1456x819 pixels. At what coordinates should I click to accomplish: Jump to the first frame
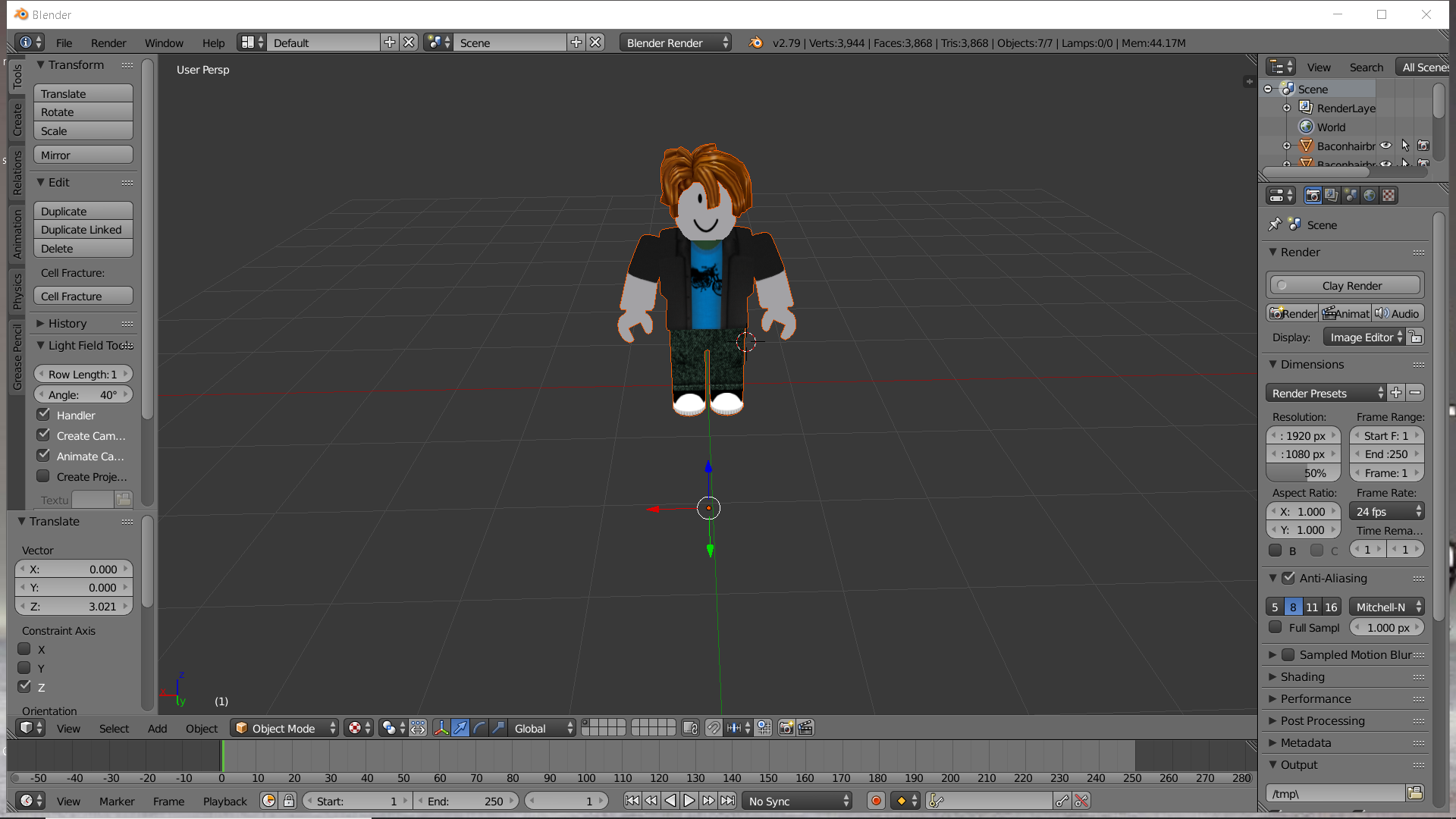(x=632, y=801)
